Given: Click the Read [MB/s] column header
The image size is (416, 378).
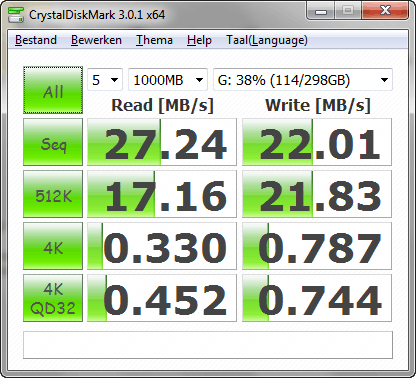Looking at the screenshot, I should (x=162, y=106).
